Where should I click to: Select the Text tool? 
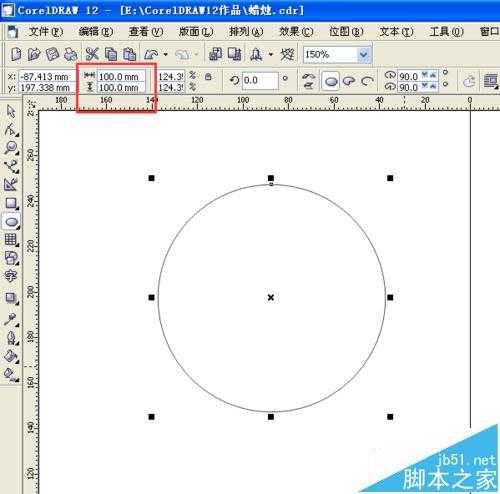coord(11,276)
